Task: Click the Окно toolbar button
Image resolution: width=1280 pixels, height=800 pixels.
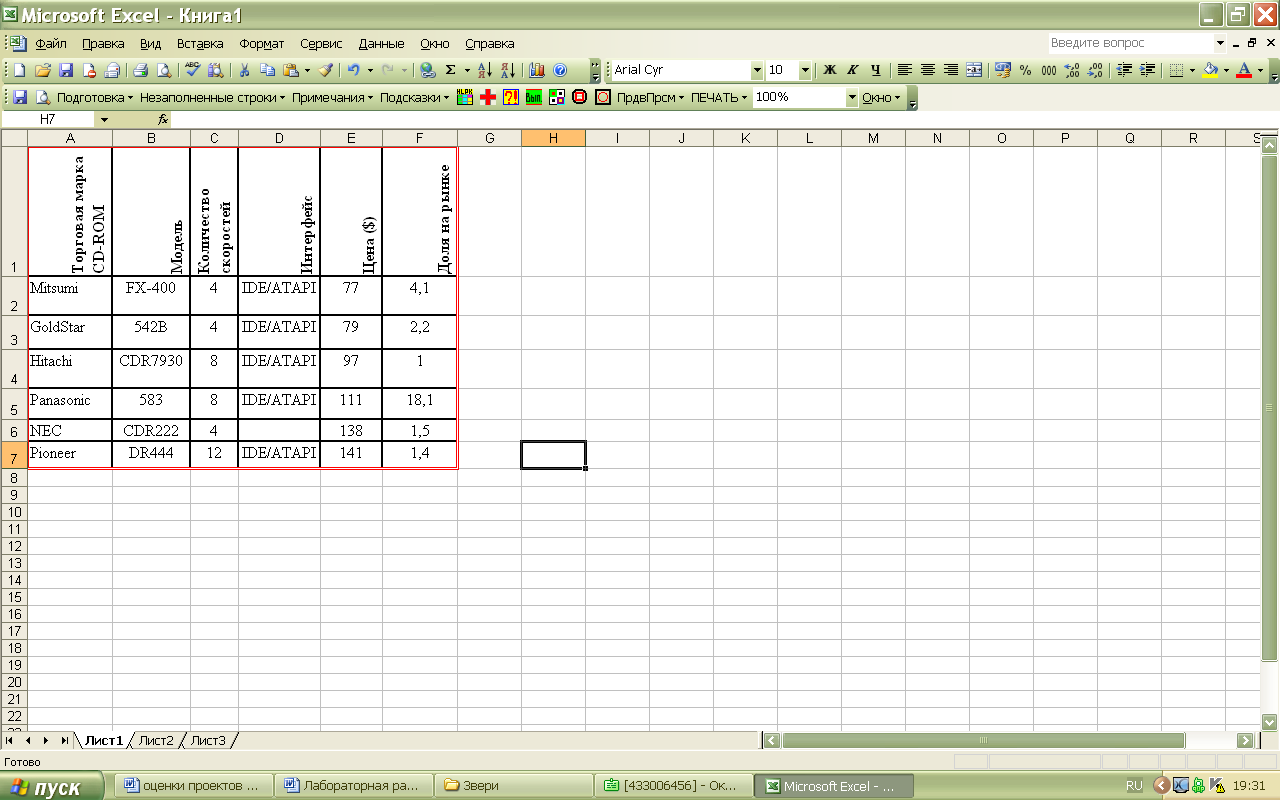Action: click(x=881, y=97)
